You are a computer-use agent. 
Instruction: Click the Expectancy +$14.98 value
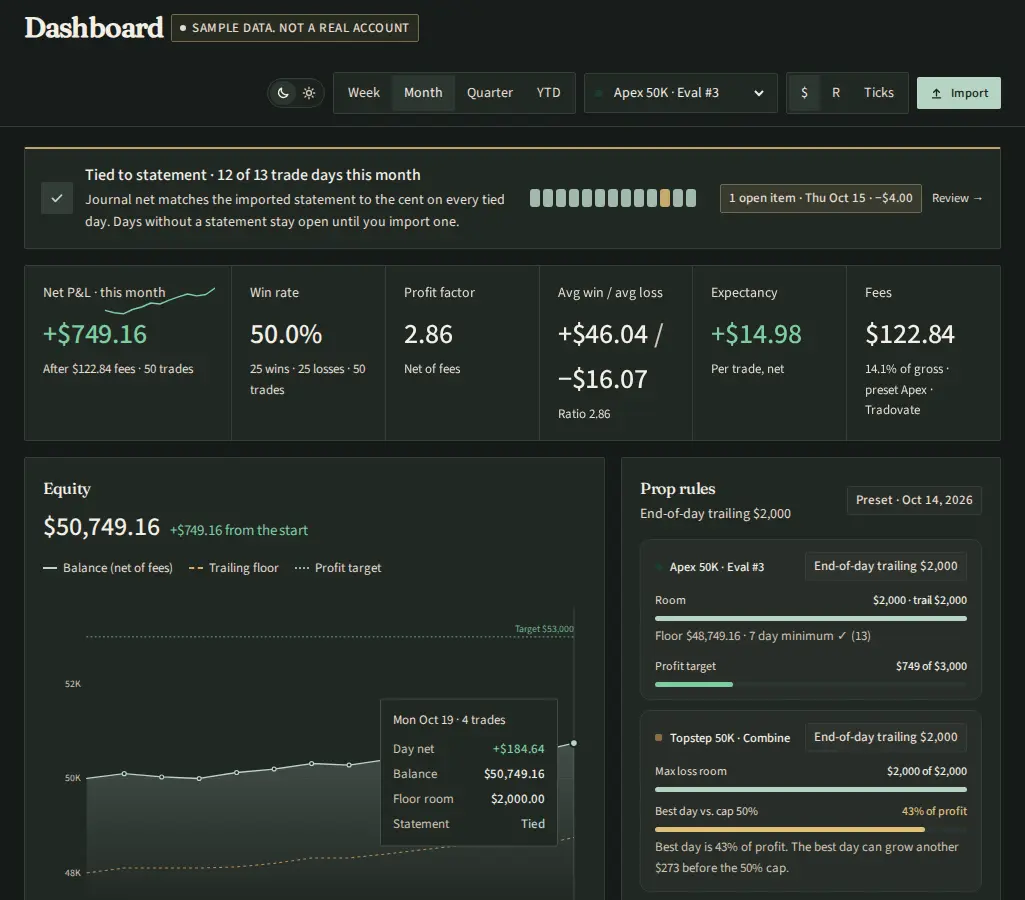tap(756, 334)
